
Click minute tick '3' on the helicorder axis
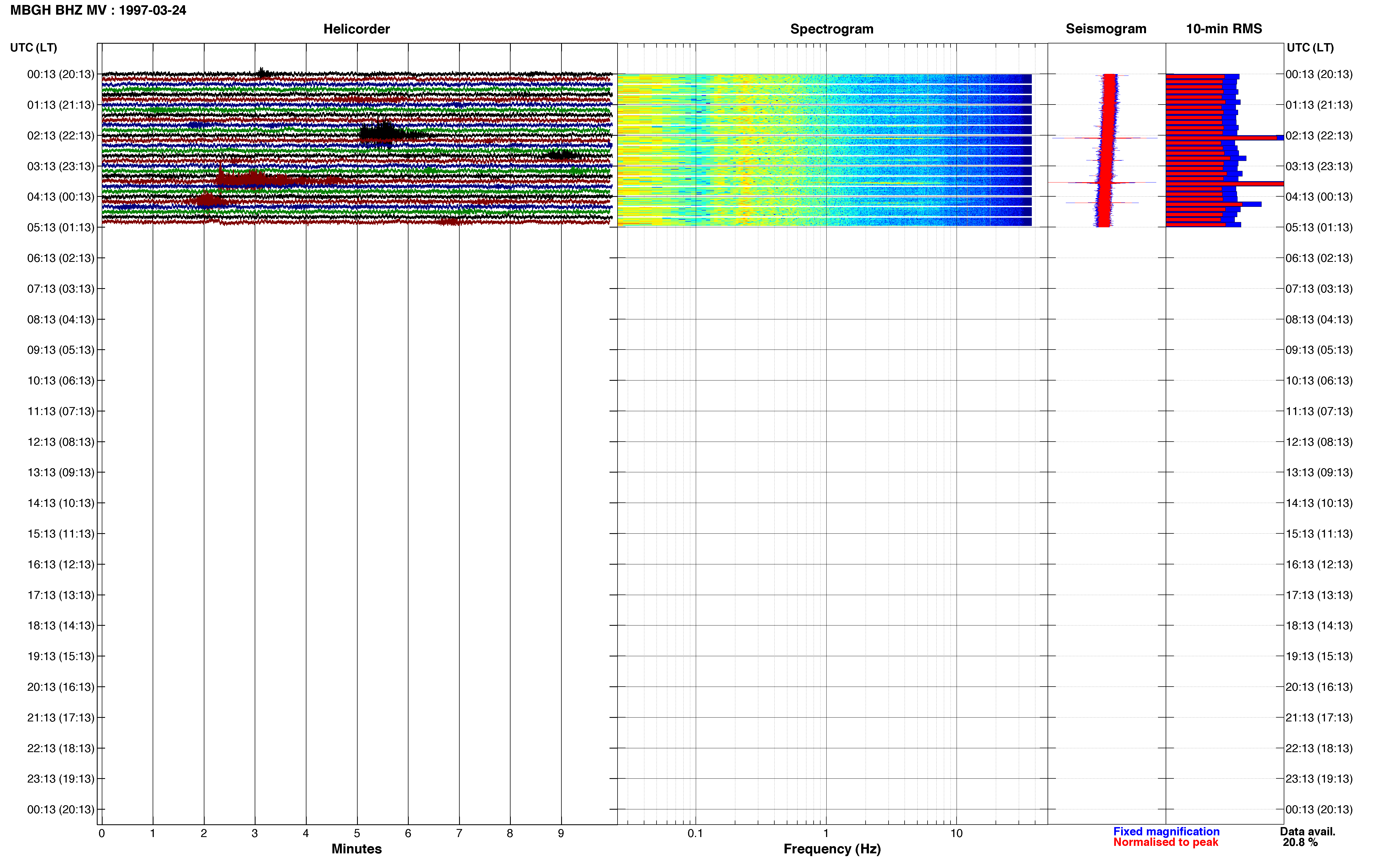pyautogui.click(x=255, y=833)
